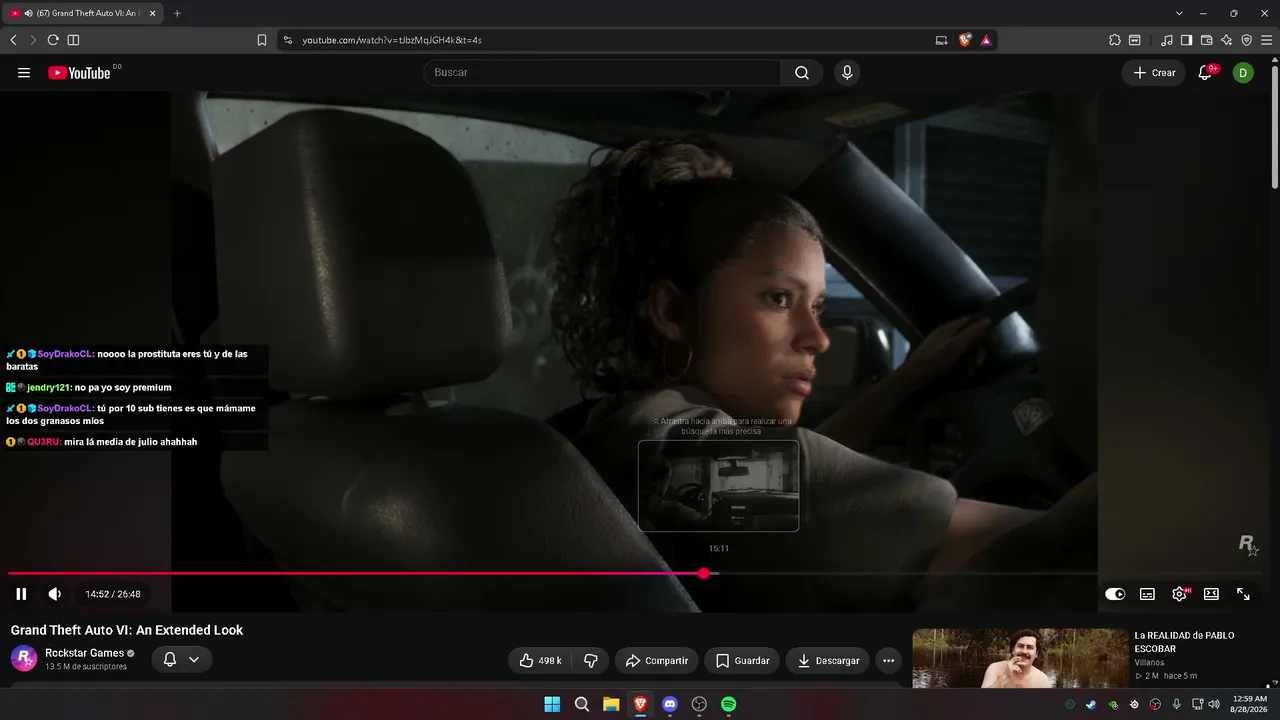The width and height of the screenshot is (1280, 720).
Task: Open Brave Leo AI assistant
Action: 1227,40
